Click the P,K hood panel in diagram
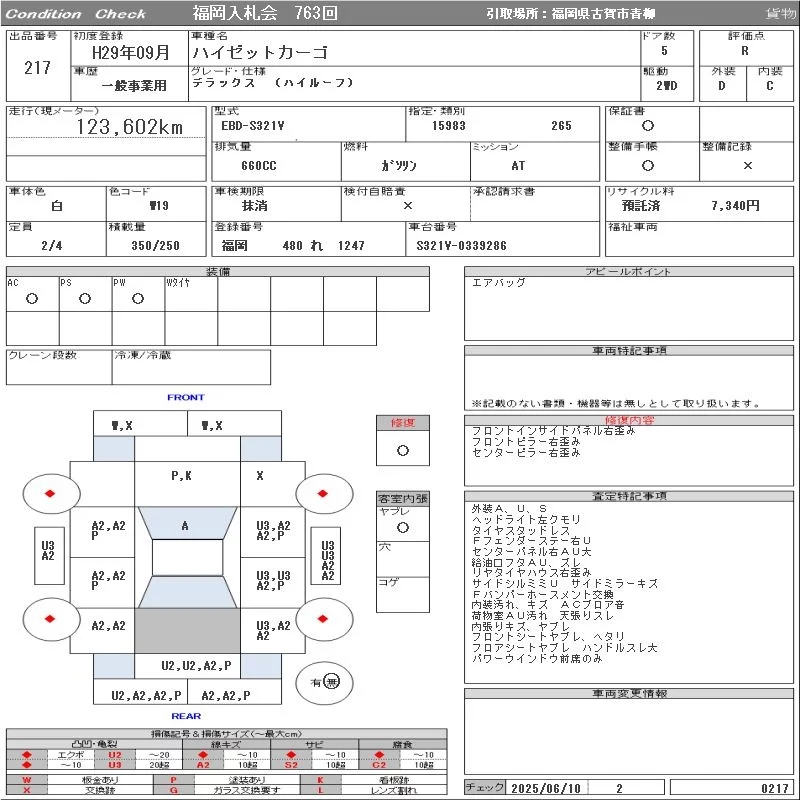 coord(187,484)
